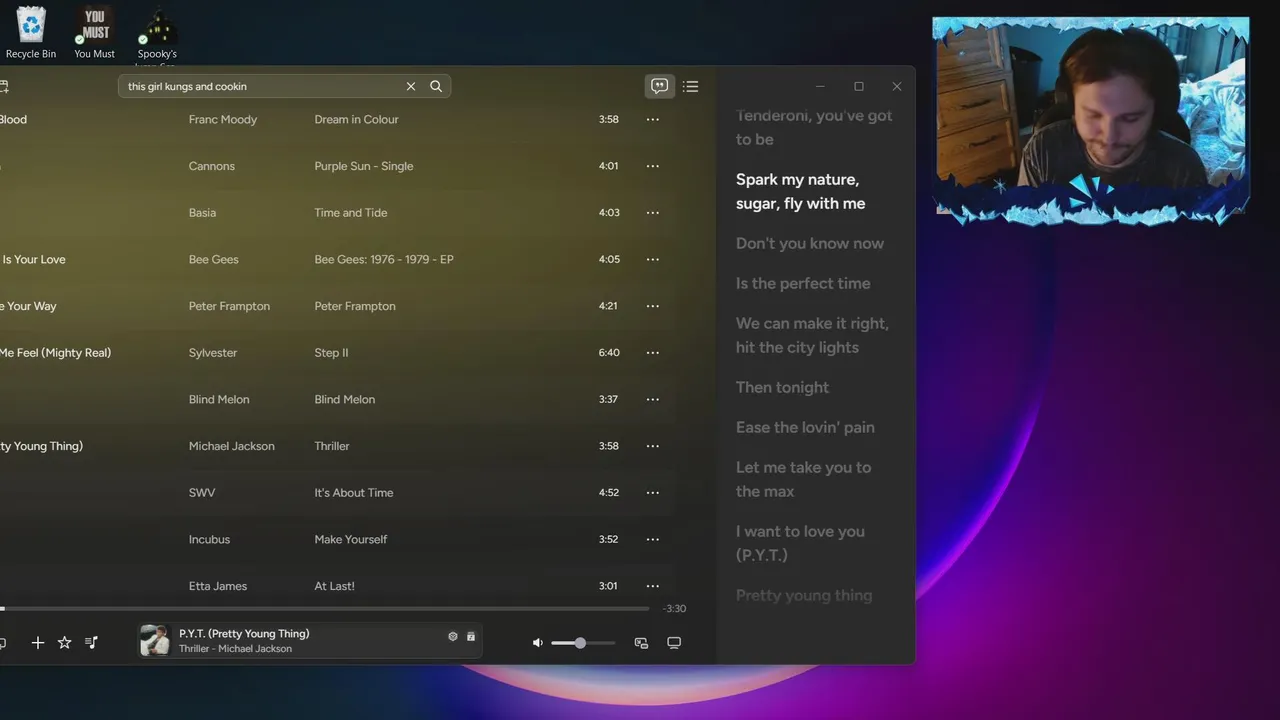Open album Time and Tide
The width and height of the screenshot is (1280, 720).
coord(351,212)
